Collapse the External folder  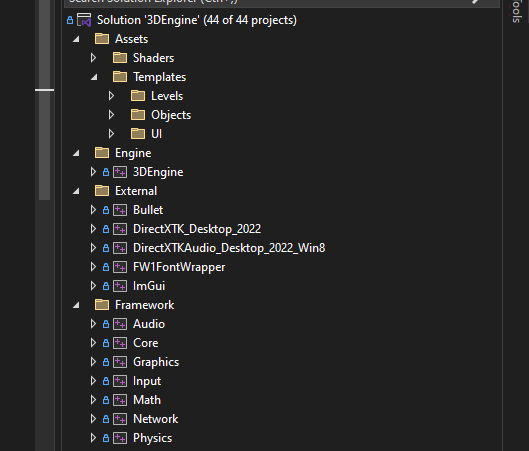76,192
